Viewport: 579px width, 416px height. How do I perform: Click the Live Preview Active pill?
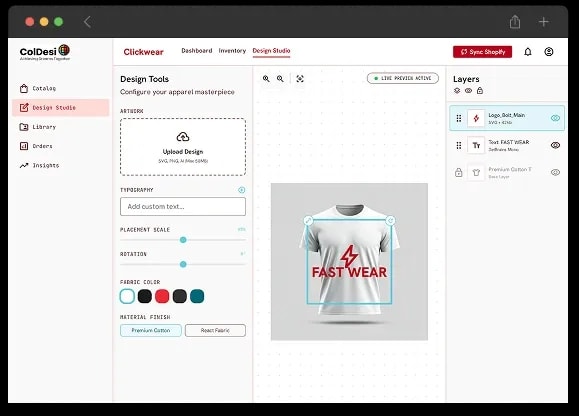click(x=402, y=78)
